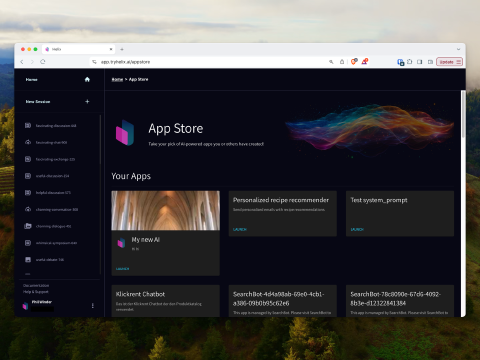Click the image icon beside useful-debate-746
This screenshot has height=360, width=480.
click(28, 259)
